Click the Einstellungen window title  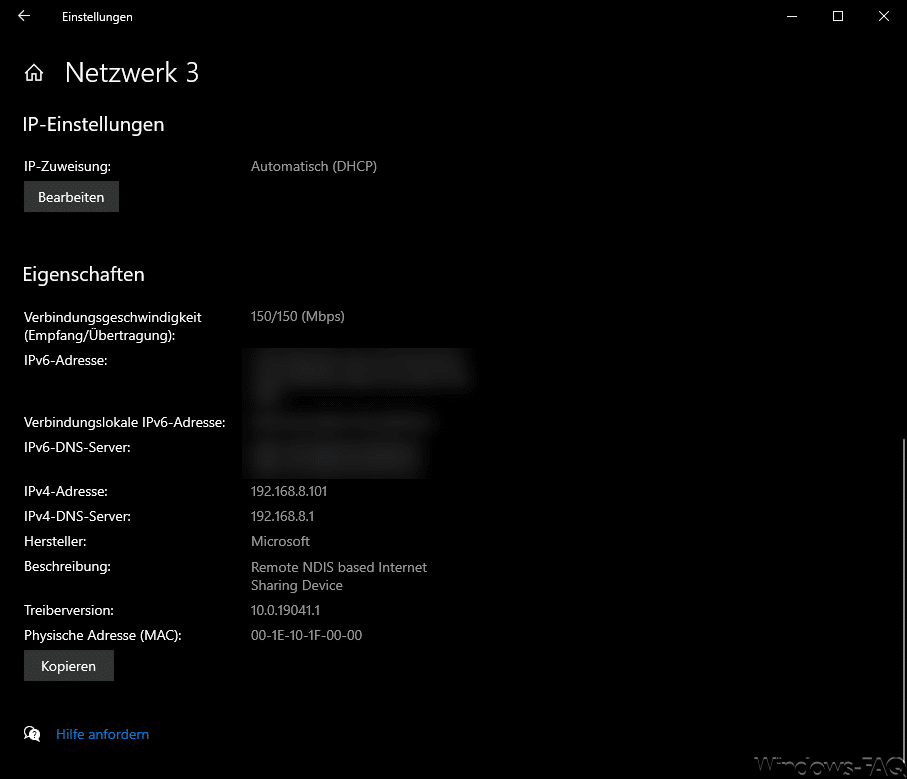coord(97,17)
